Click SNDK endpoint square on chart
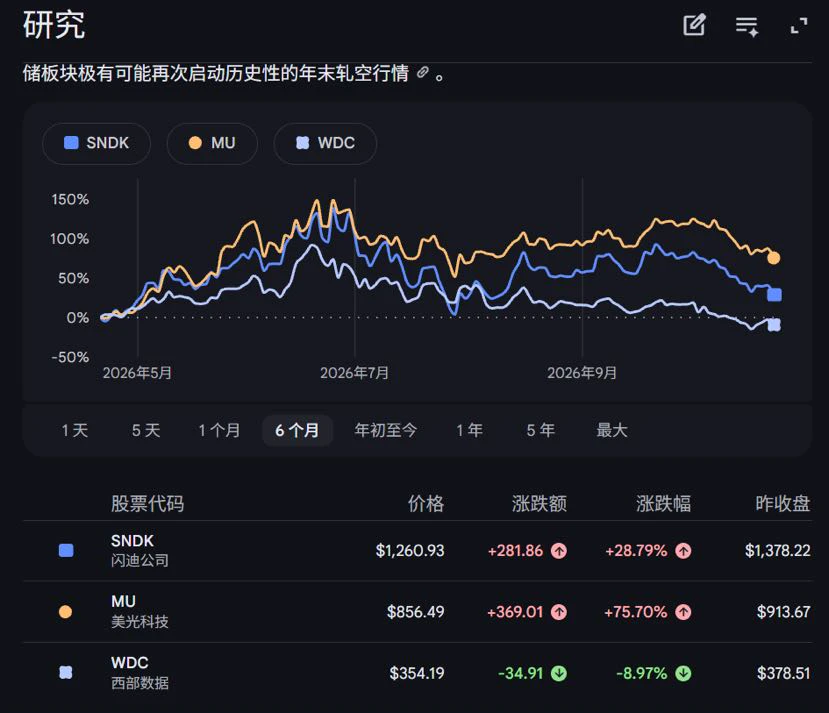 775,294
